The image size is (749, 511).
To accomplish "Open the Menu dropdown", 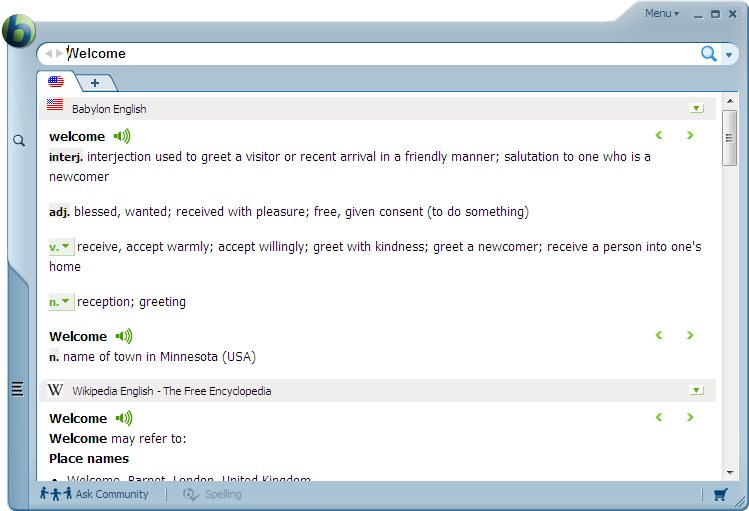I will (662, 13).
